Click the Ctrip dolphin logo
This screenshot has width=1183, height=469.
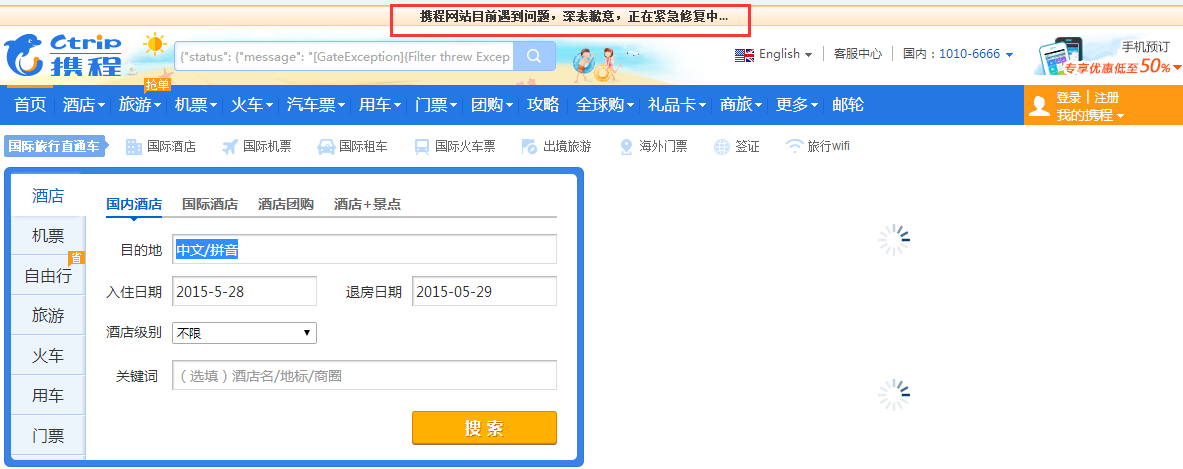[63, 56]
